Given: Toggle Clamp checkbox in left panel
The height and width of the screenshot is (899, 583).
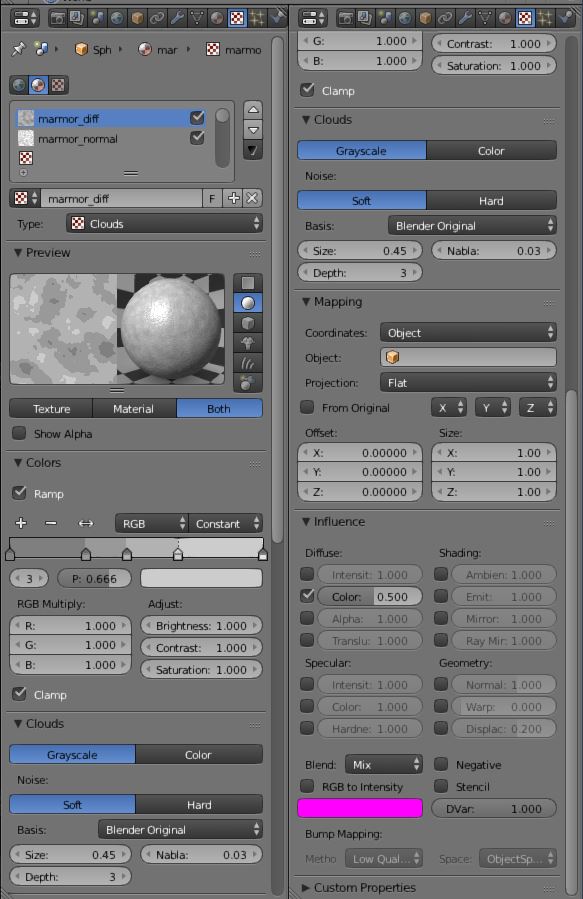Looking at the screenshot, I should 19,694.
